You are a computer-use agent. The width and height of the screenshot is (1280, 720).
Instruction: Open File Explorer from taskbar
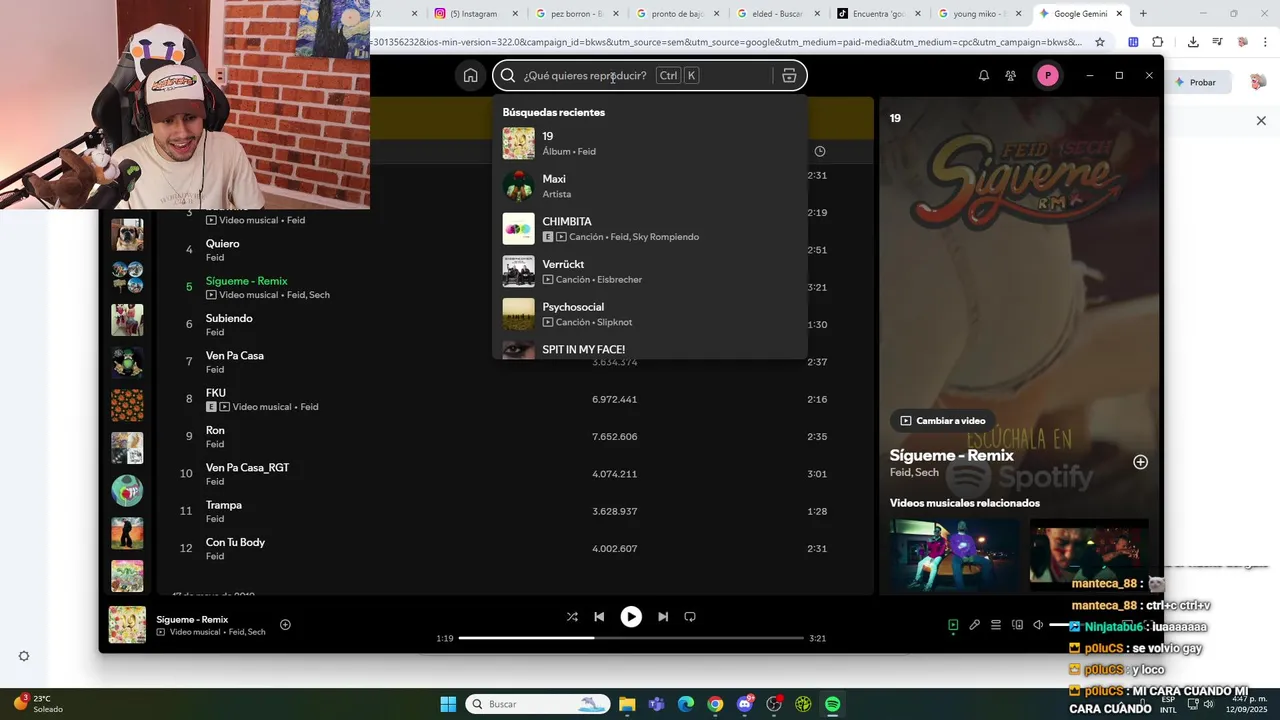(627, 704)
